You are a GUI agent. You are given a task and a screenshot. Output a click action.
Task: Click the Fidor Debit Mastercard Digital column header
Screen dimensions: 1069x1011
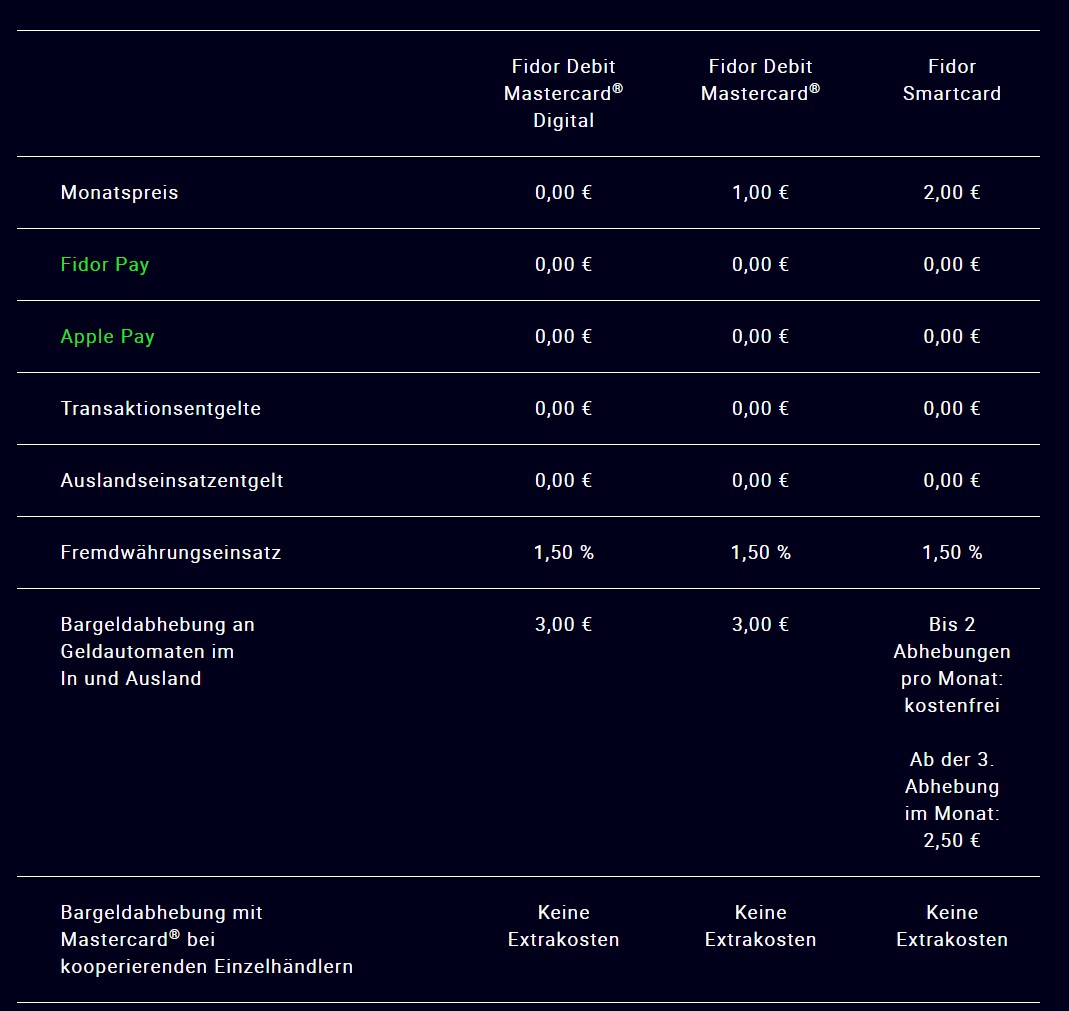tap(564, 93)
